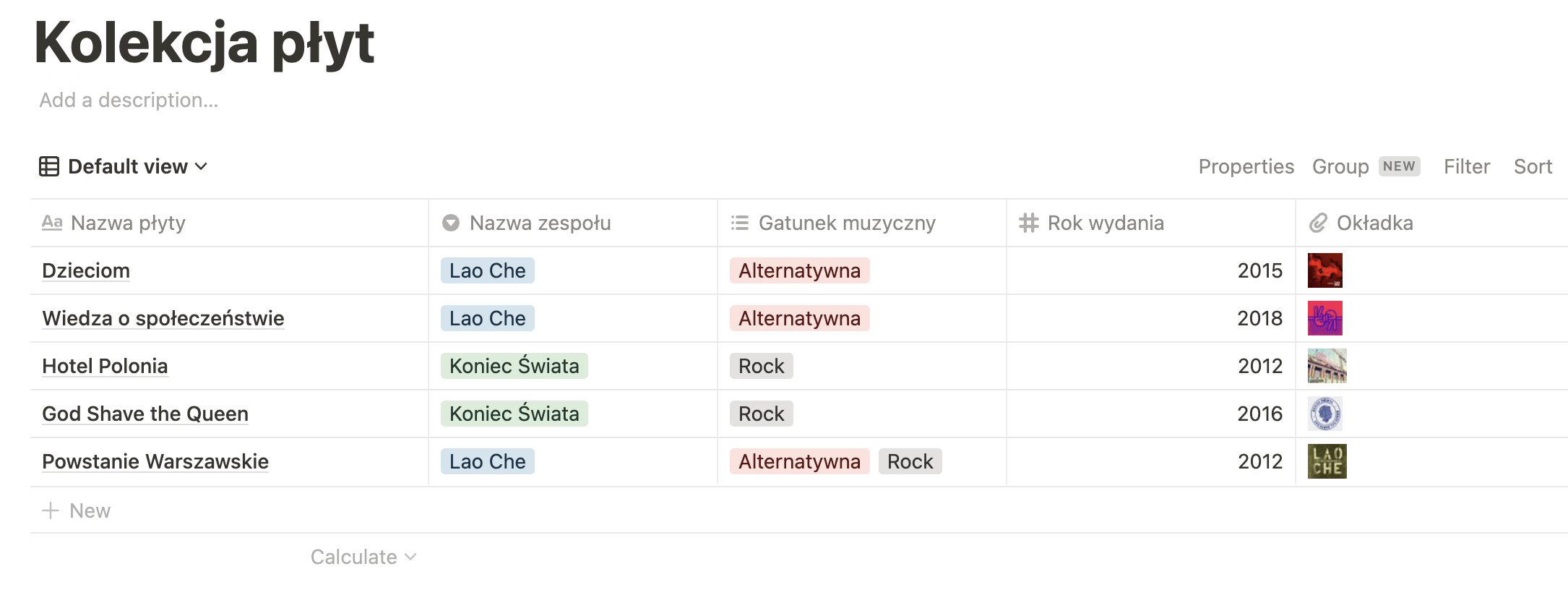Viewport: 1568px width, 590px height.
Task: Click the Gatunek muzyczny multi-select list icon
Action: [x=739, y=223]
